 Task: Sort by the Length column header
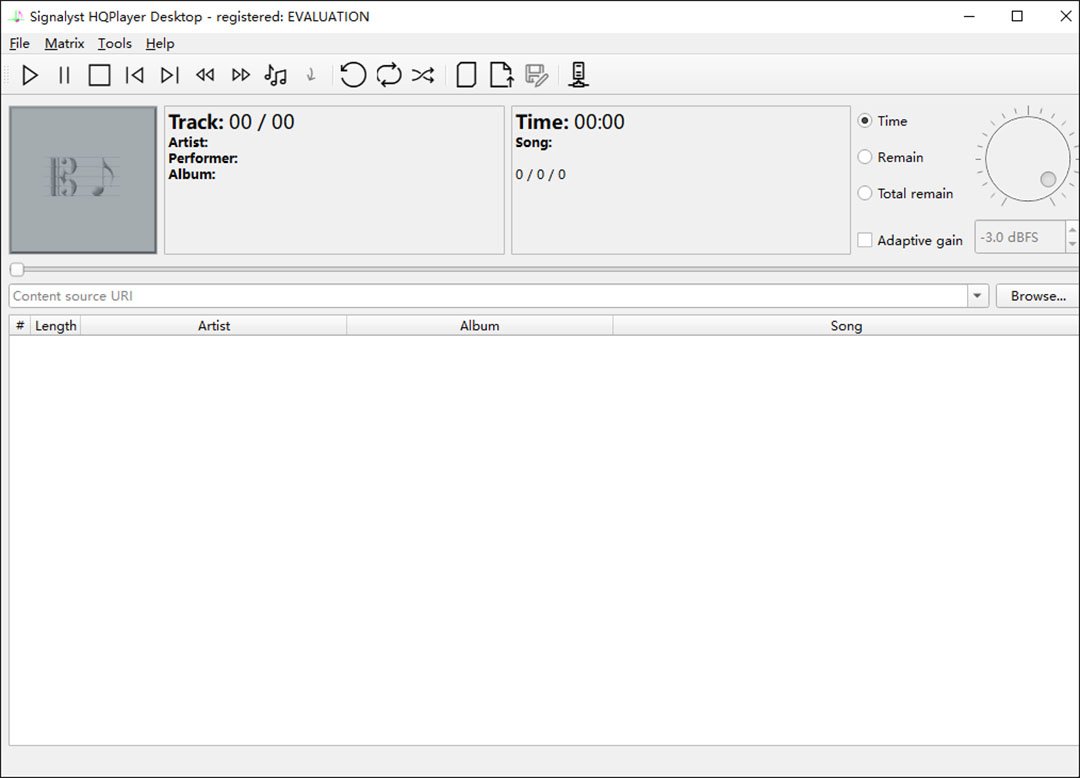pos(56,326)
